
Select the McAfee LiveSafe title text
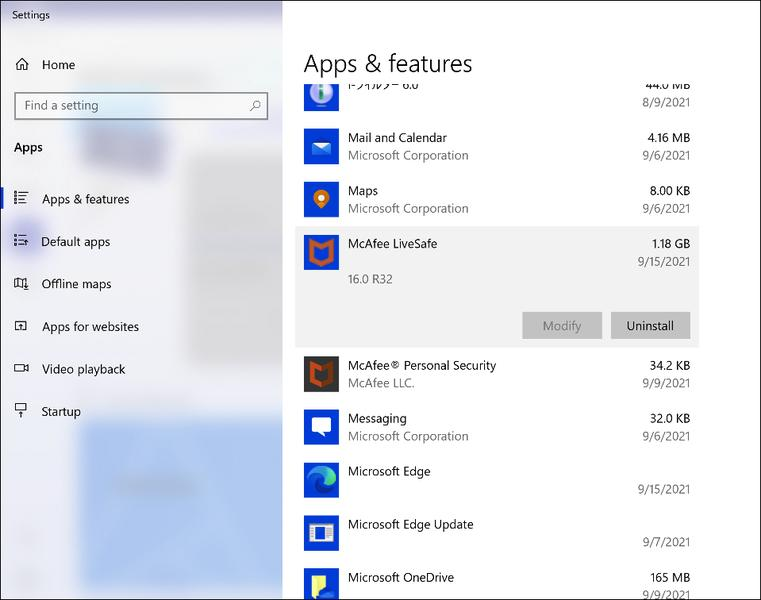coord(392,244)
